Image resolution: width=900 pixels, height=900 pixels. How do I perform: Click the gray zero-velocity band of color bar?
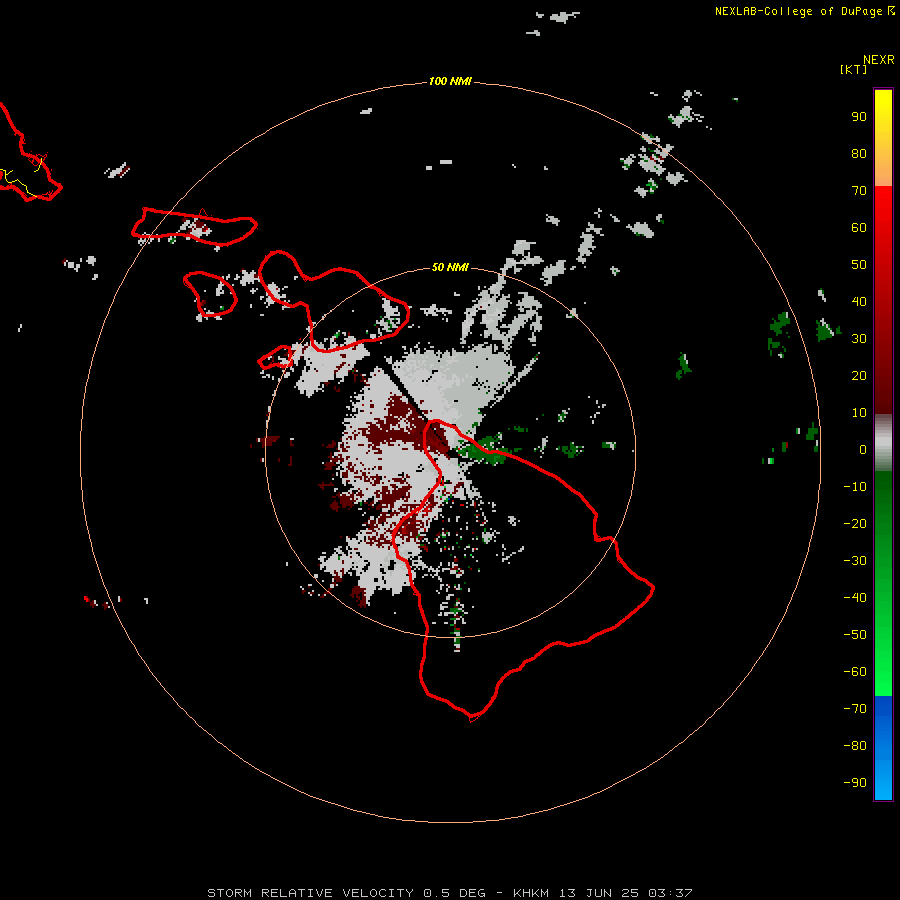coord(883,443)
